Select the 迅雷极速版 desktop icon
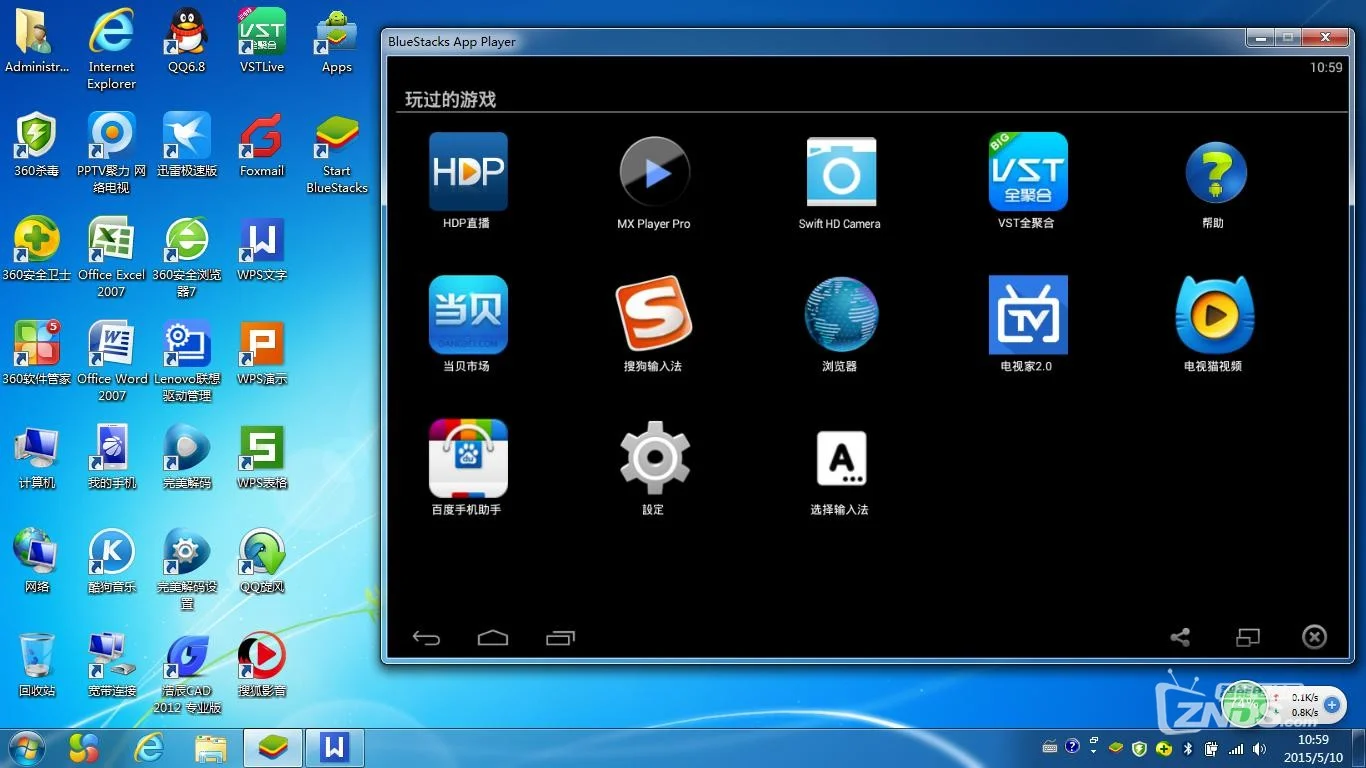This screenshot has height=768, width=1366. point(187,144)
